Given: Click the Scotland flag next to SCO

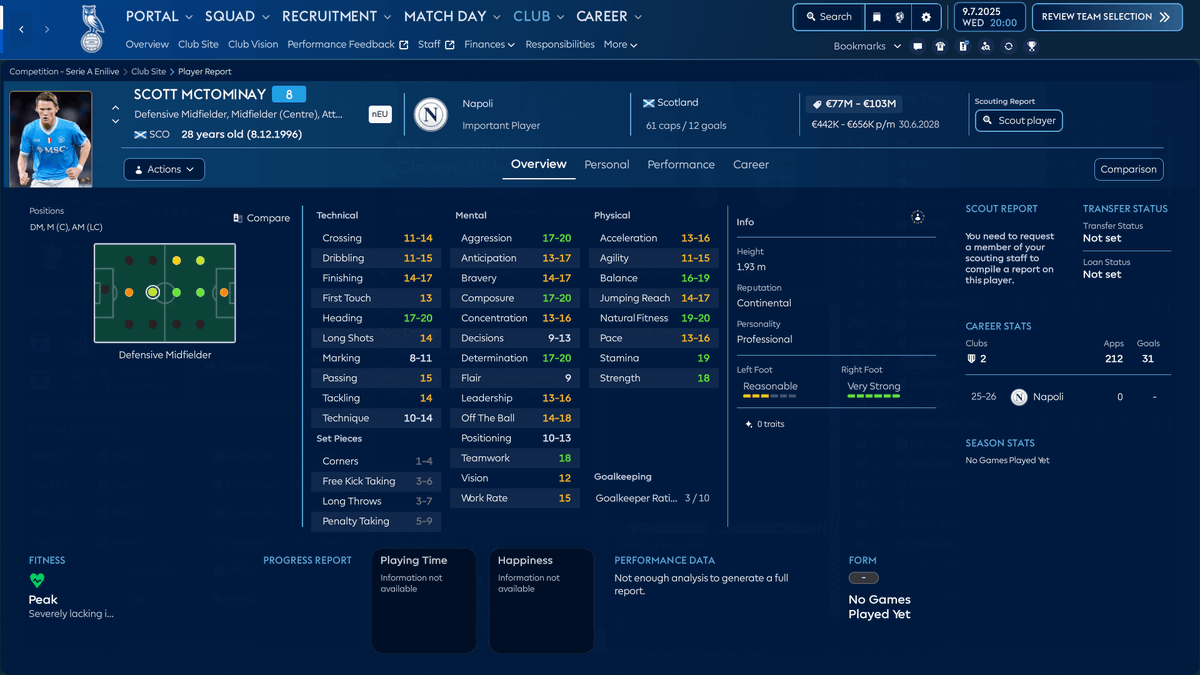Looking at the screenshot, I should [140, 134].
